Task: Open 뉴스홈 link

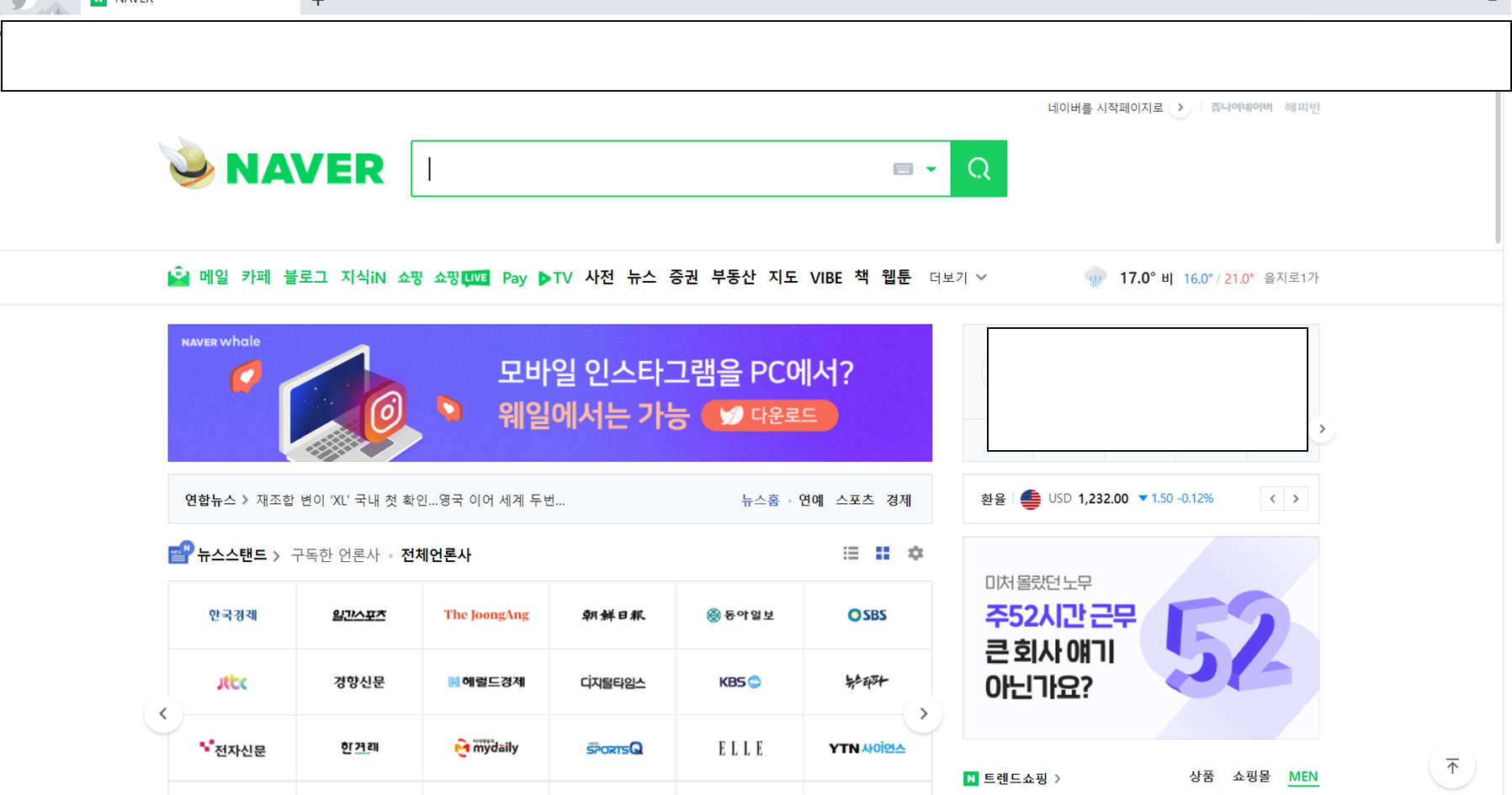Action: click(760, 500)
